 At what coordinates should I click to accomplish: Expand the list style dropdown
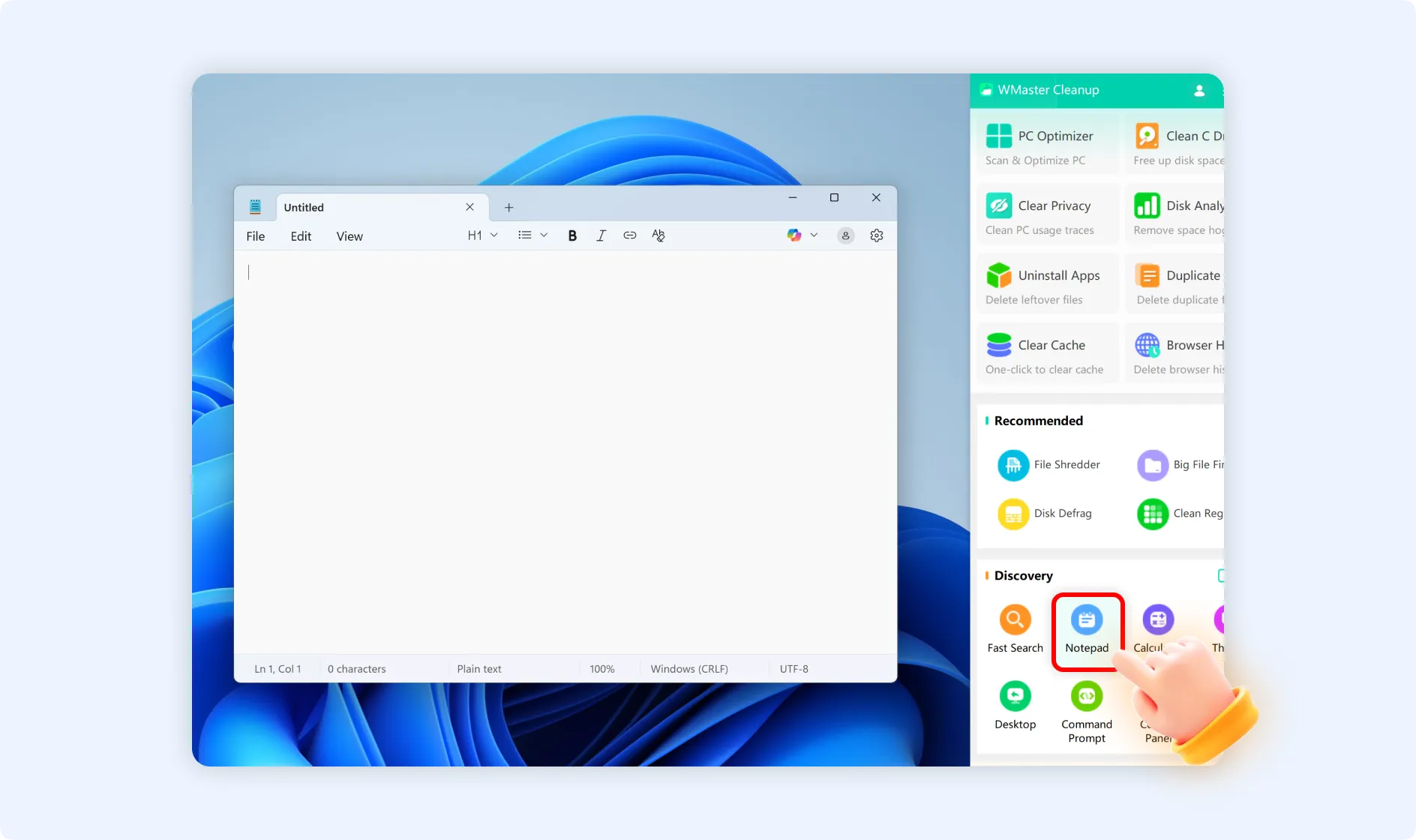[532, 235]
